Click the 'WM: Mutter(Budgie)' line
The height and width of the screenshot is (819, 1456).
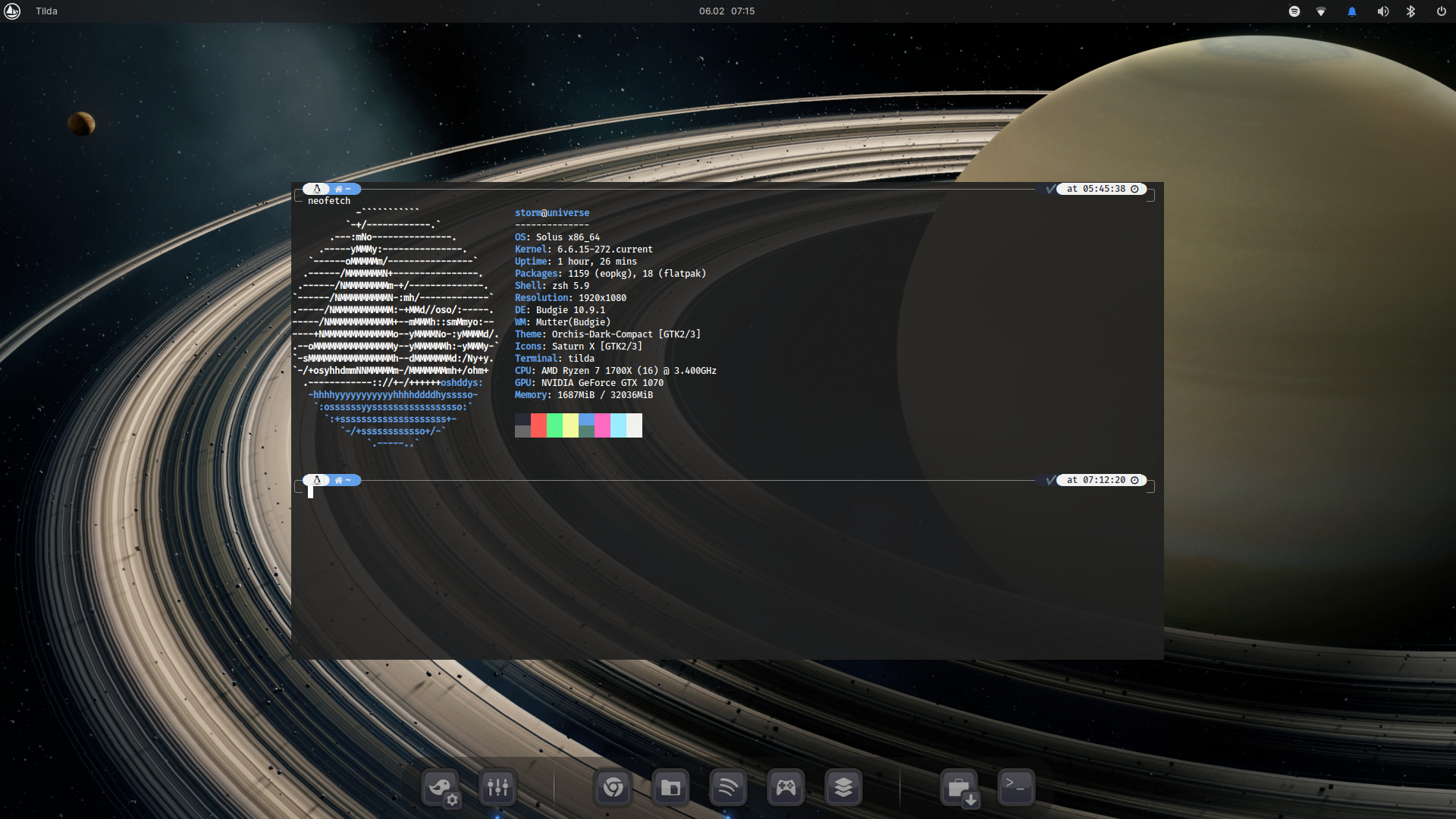(x=563, y=322)
